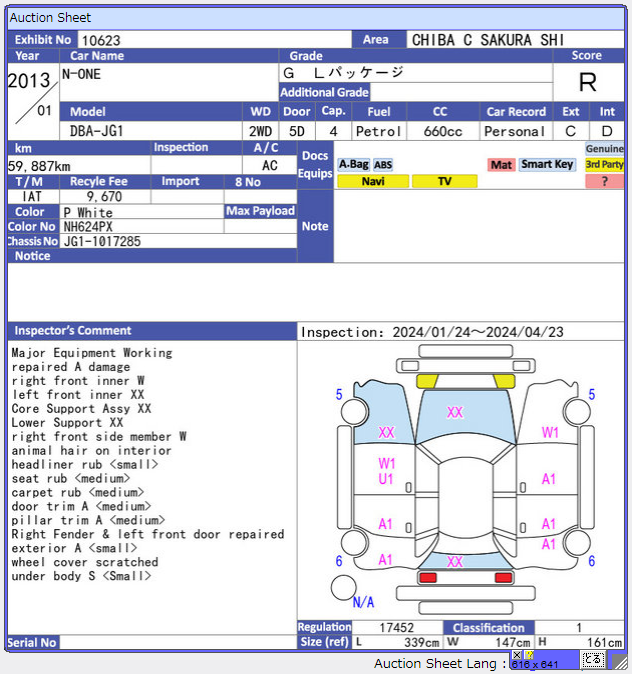Click the A/C value AC

point(270,165)
